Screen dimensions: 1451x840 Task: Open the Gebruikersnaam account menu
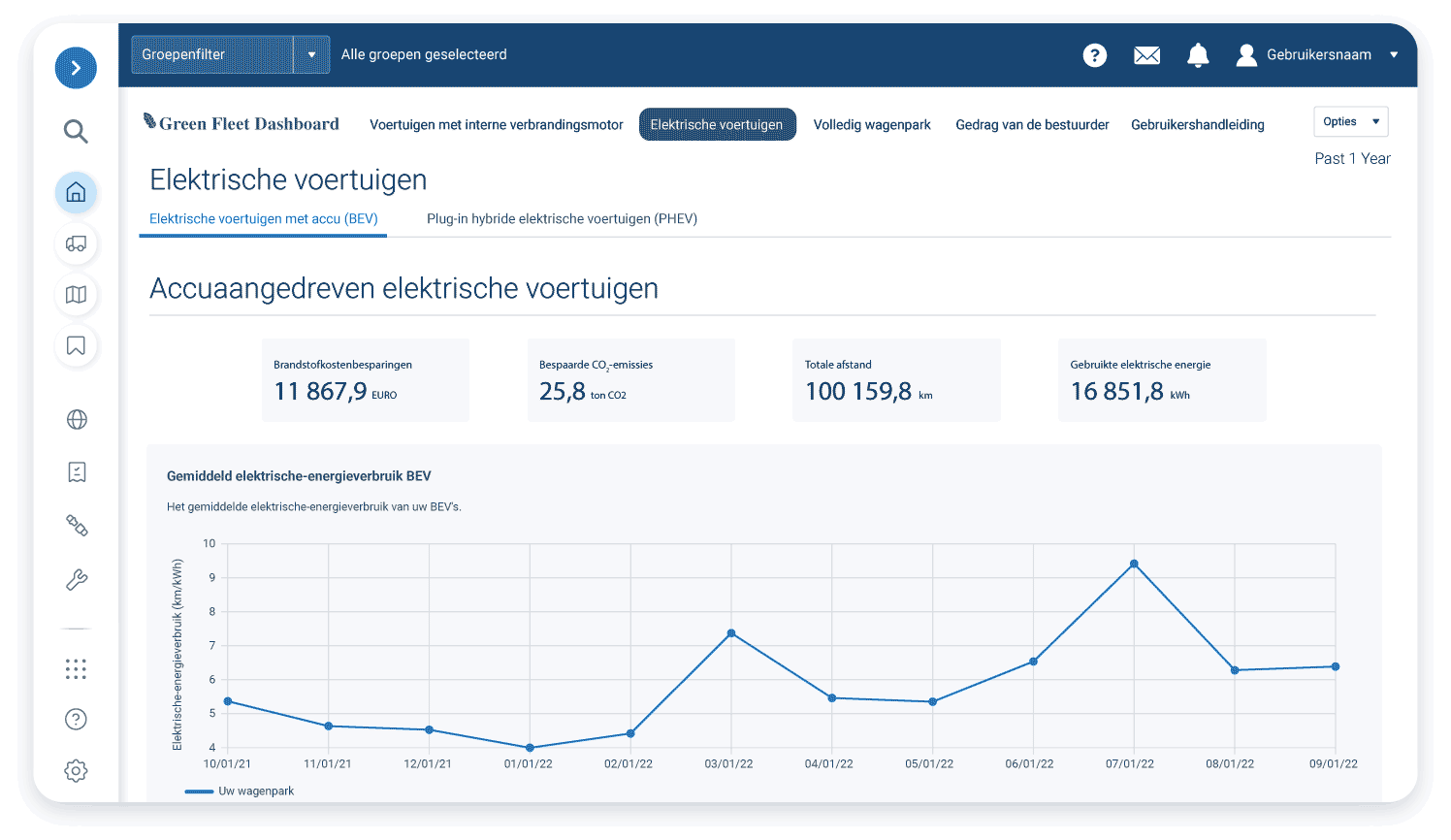[x=1317, y=55]
